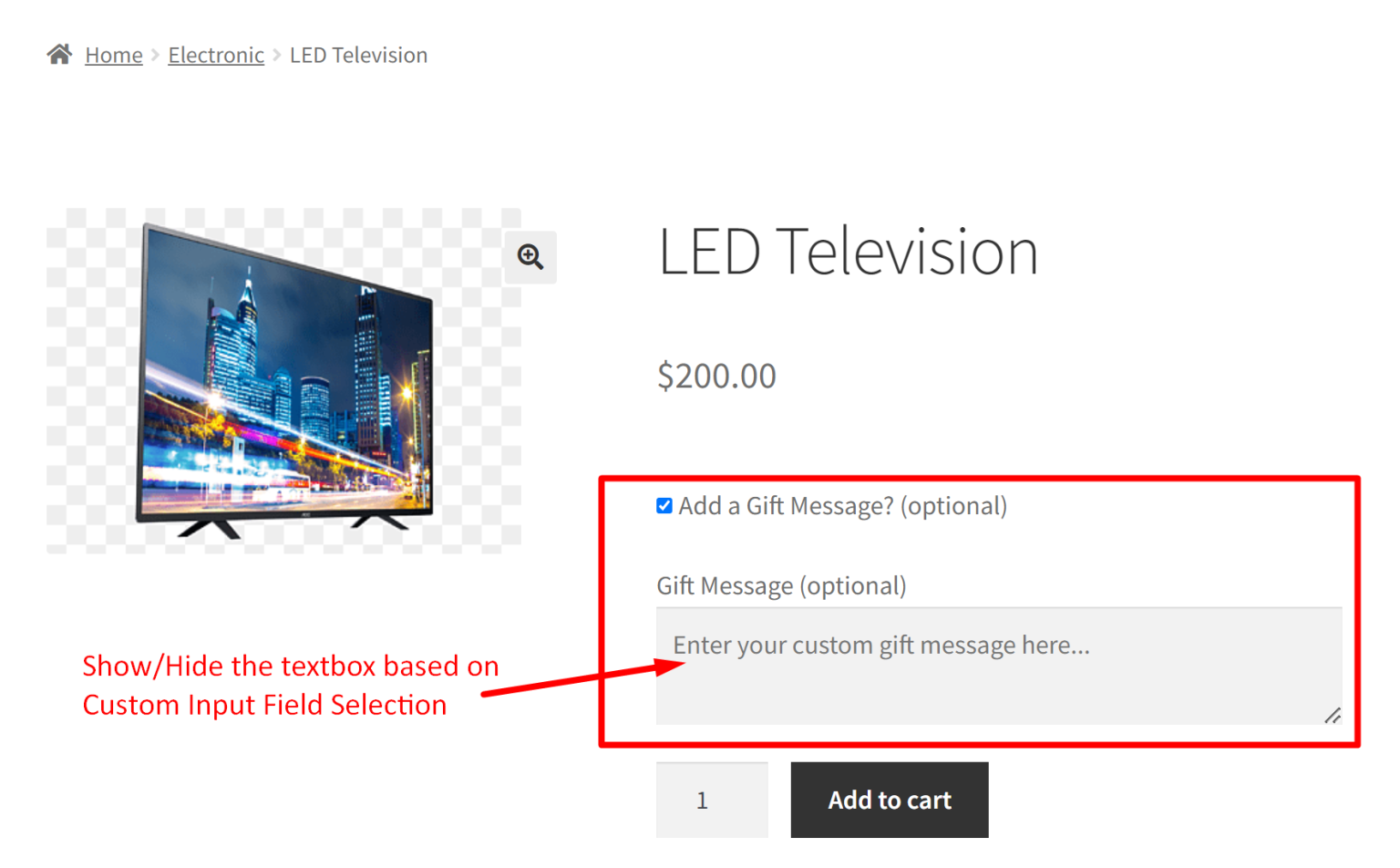This screenshot has height=868, width=1400.
Task: Open the product image zoom magnifier
Action: click(x=530, y=258)
